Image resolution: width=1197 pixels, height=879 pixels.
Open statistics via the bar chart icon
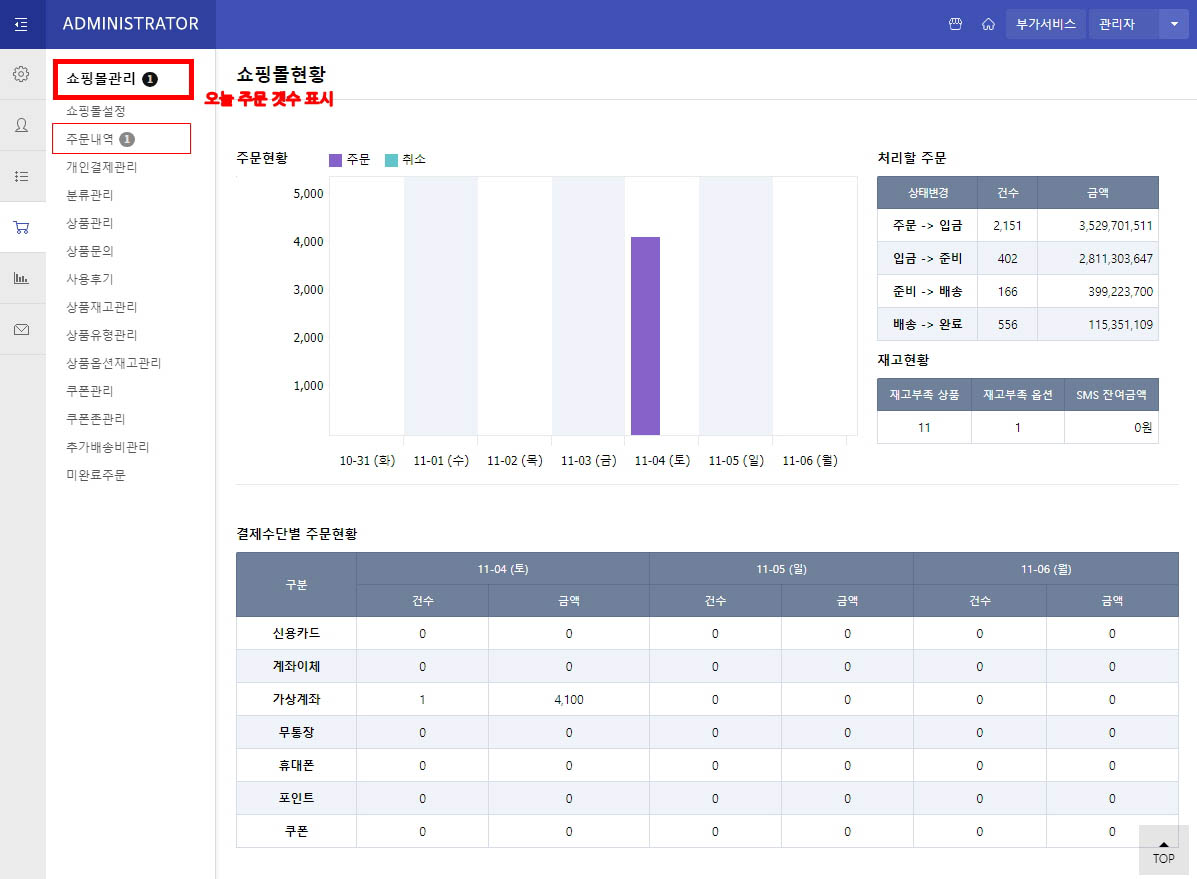pos(21,278)
